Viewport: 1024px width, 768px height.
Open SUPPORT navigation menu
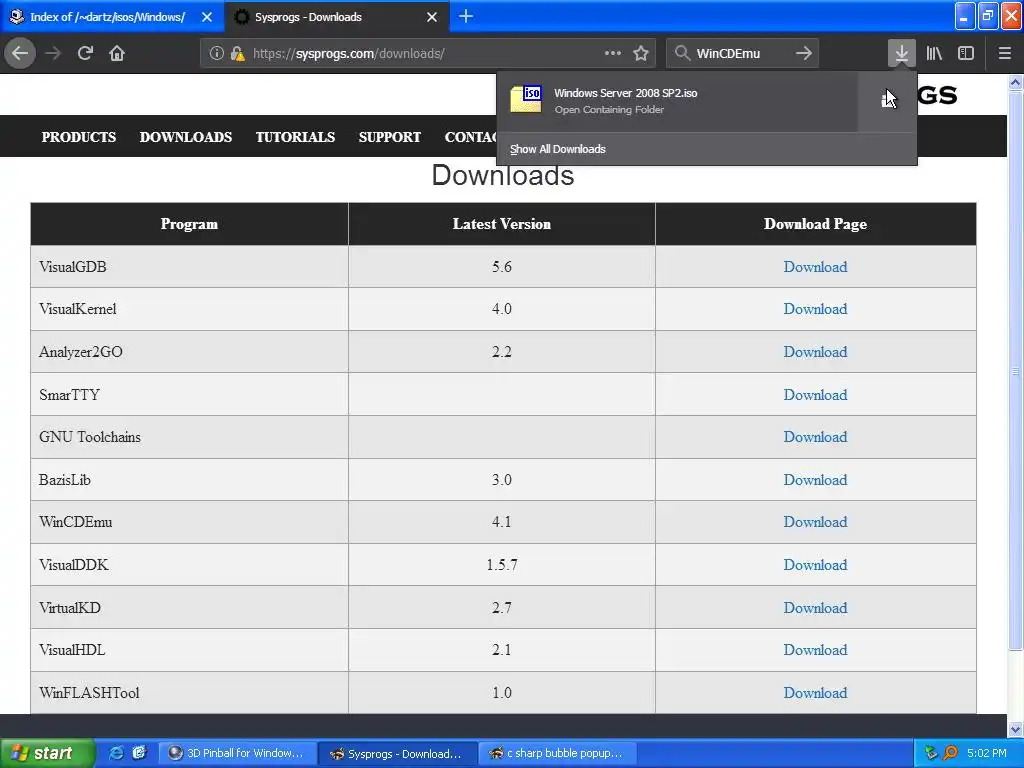389,137
